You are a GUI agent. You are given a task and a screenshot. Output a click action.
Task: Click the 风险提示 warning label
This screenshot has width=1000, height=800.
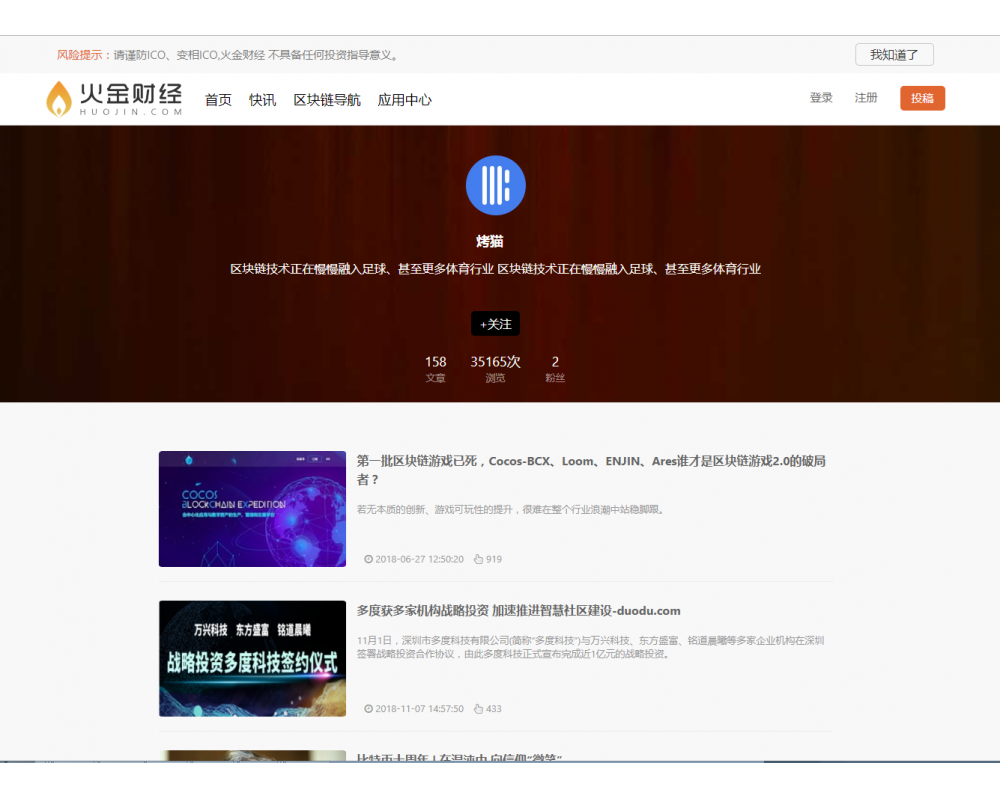tap(79, 55)
